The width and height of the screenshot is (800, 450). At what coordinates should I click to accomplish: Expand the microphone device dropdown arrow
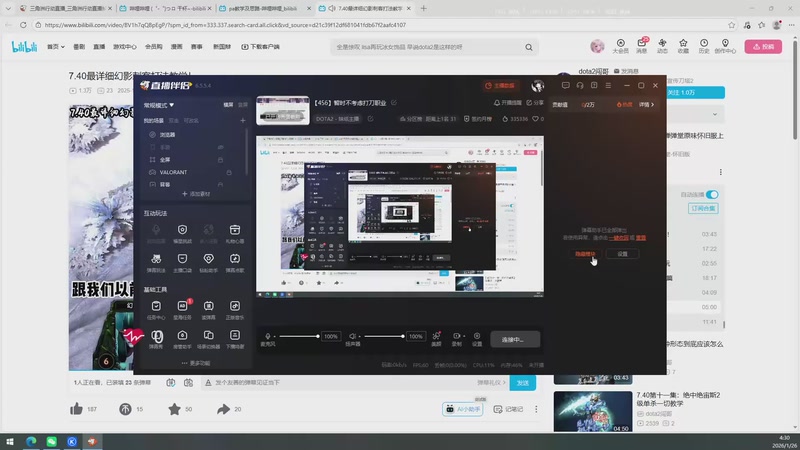[274, 337]
